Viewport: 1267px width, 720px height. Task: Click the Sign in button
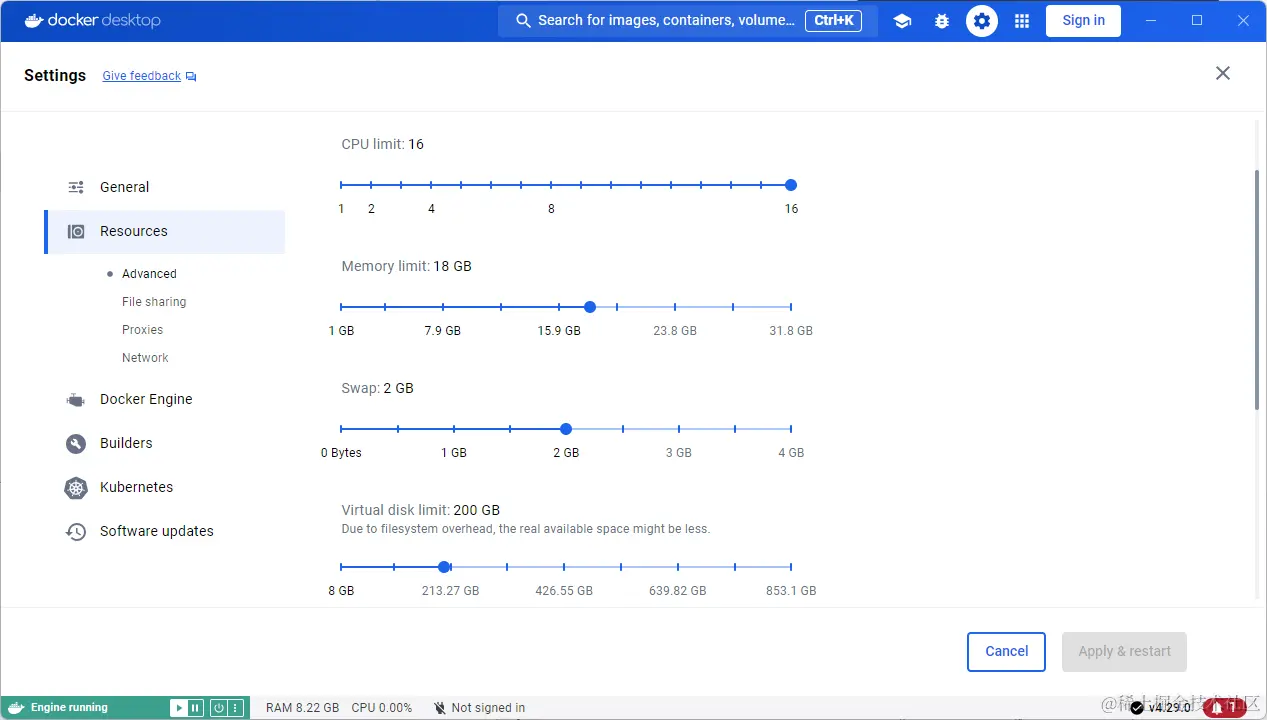pyautogui.click(x=1084, y=20)
